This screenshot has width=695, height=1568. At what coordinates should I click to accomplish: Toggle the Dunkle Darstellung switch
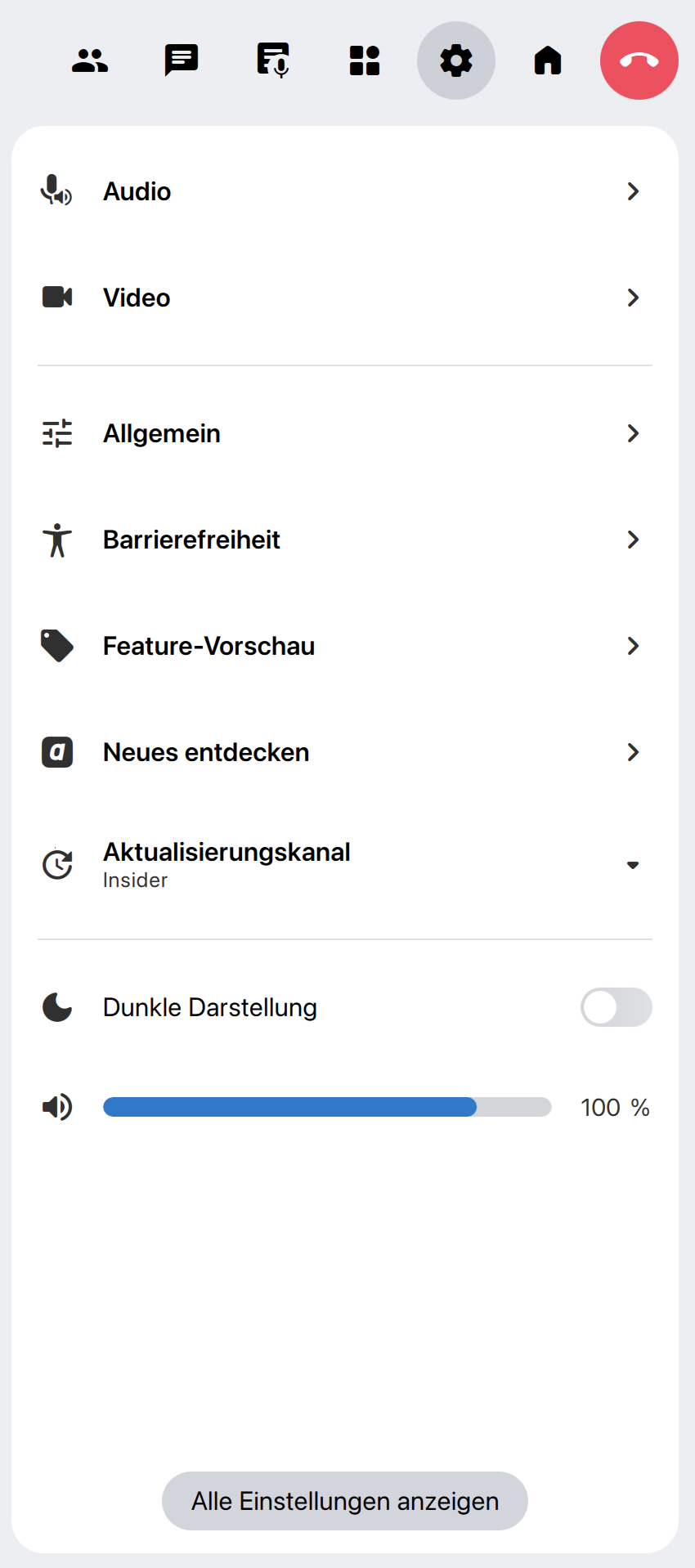pyautogui.click(x=616, y=1007)
